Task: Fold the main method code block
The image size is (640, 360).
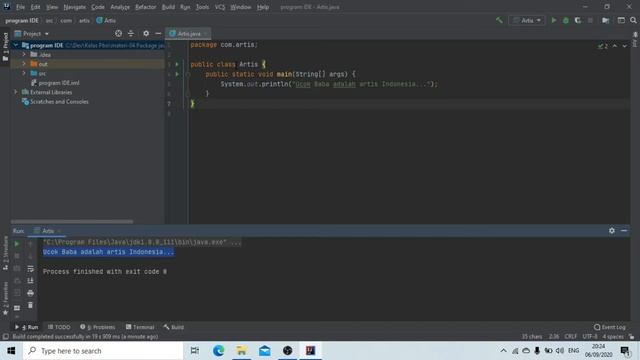Action: pos(188,74)
